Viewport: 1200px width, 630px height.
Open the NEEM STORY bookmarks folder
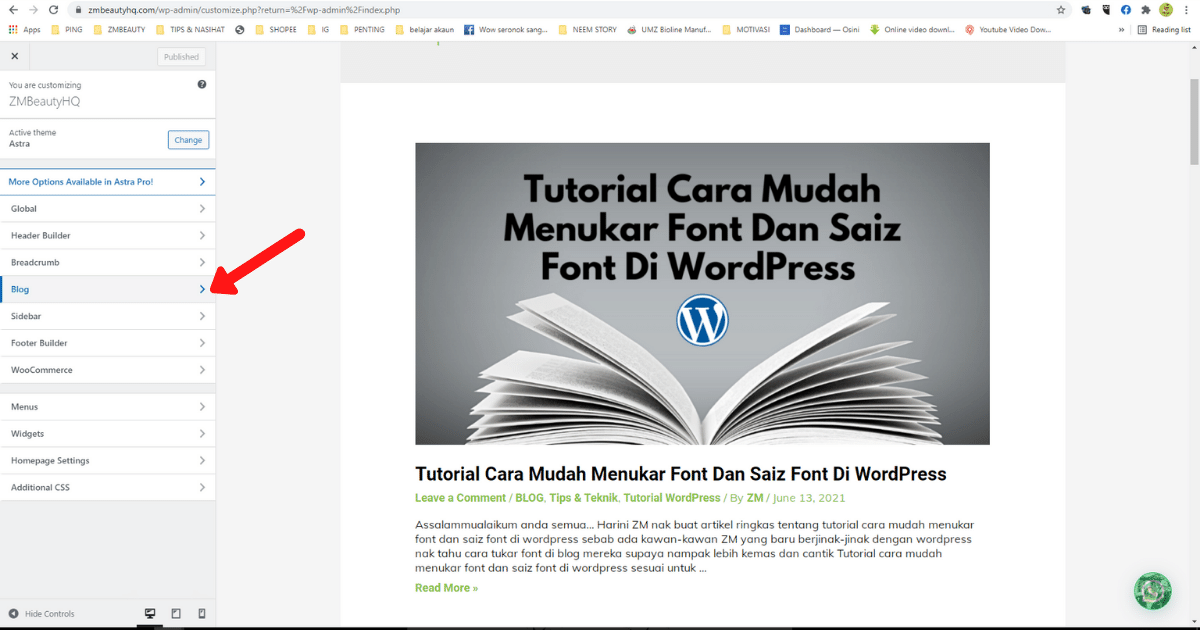click(x=587, y=30)
